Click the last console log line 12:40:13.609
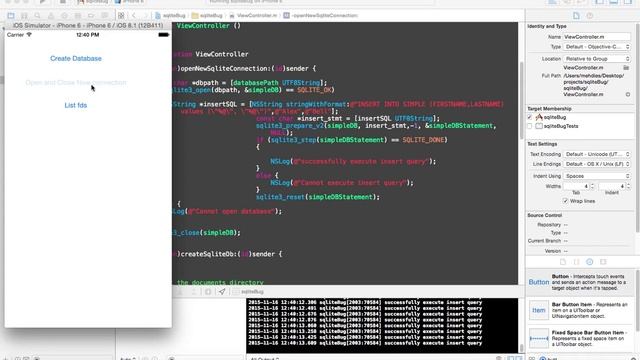This screenshot has height=360, width=640. 365,343
